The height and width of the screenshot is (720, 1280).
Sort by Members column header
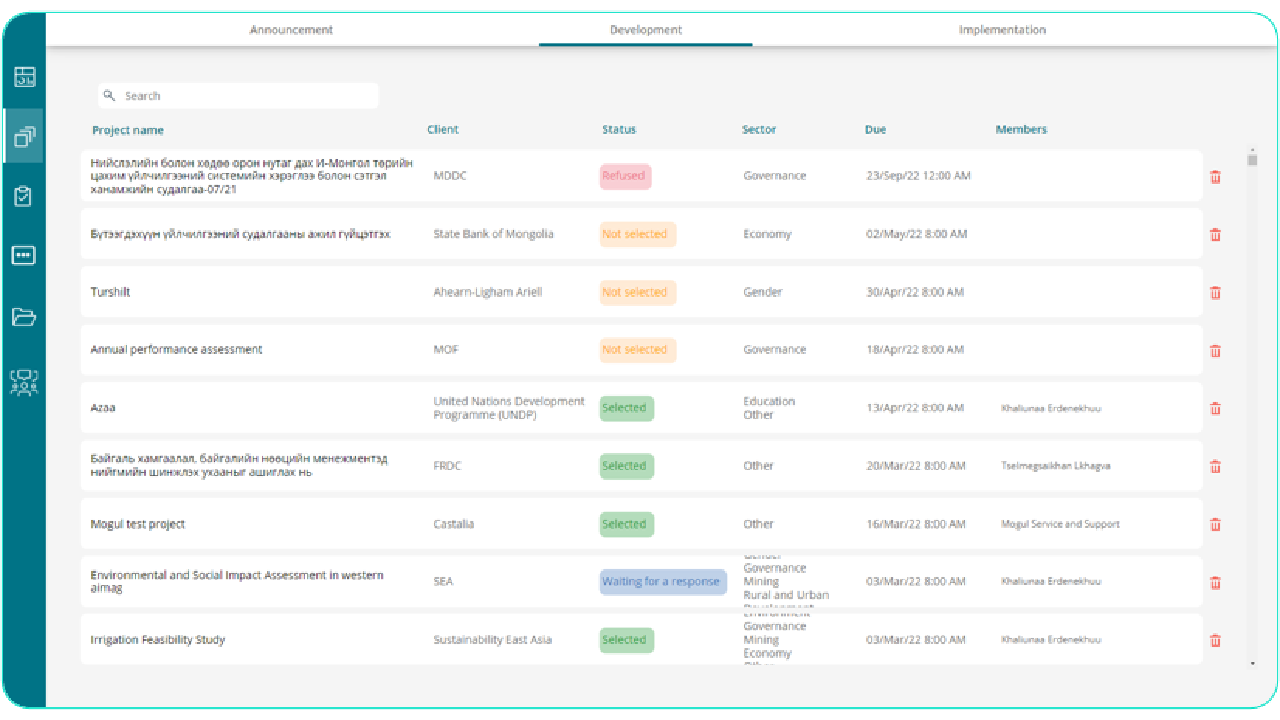tap(1021, 130)
